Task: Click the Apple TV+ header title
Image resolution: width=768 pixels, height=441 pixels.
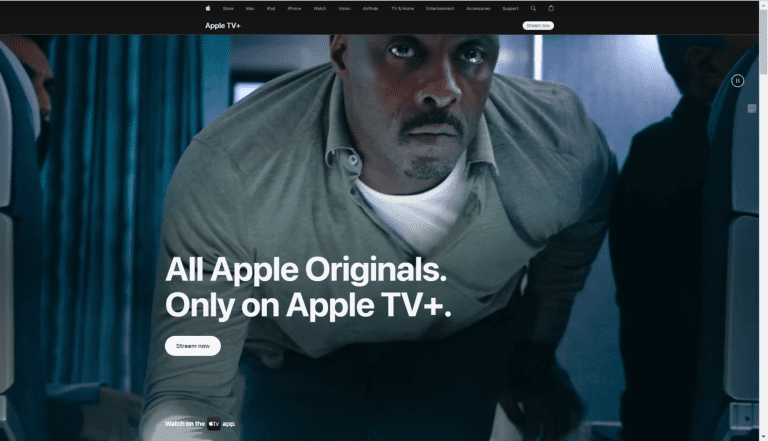Action: coord(223,25)
